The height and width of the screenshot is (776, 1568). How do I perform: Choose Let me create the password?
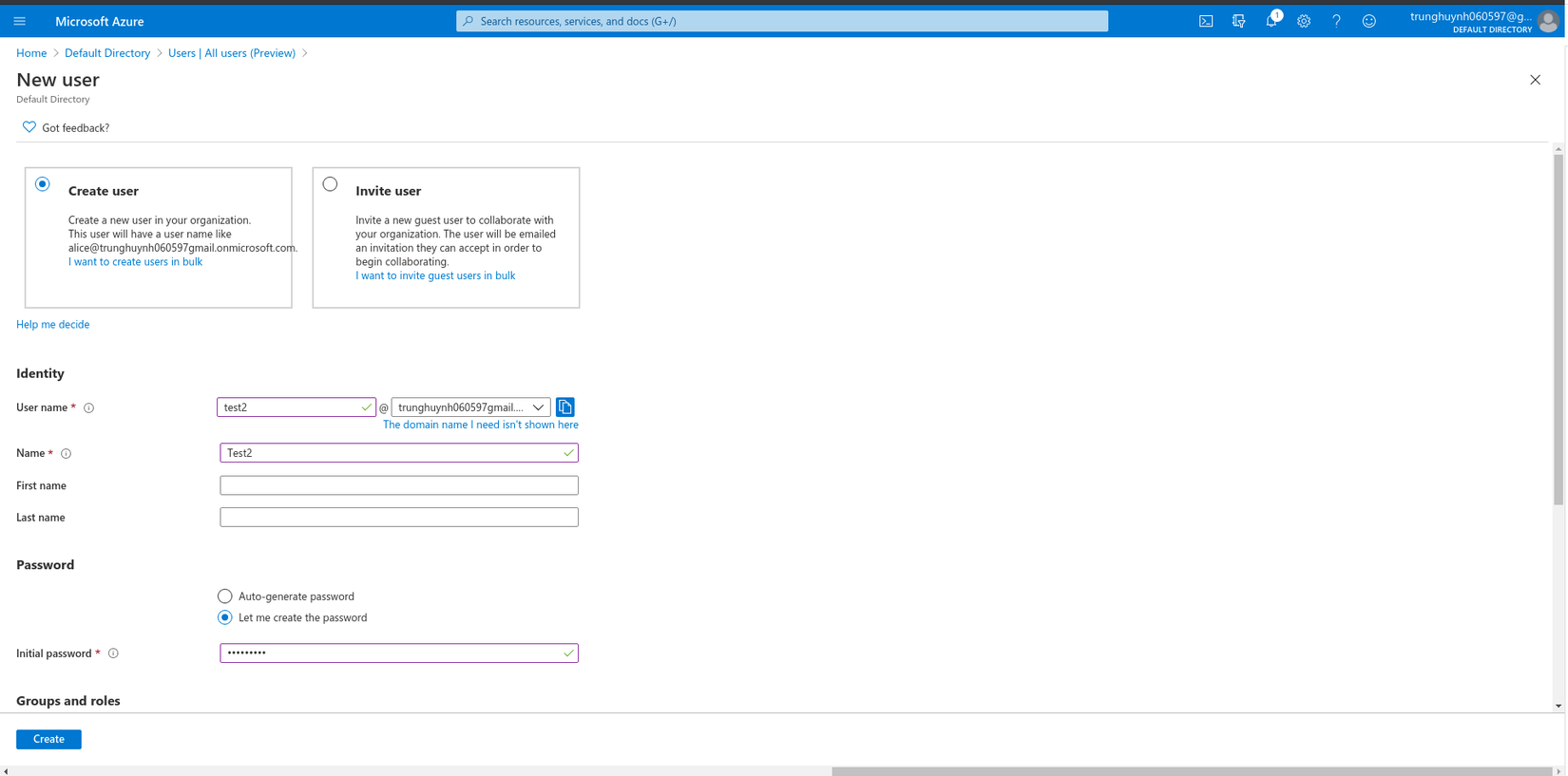[x=225, y=617]
